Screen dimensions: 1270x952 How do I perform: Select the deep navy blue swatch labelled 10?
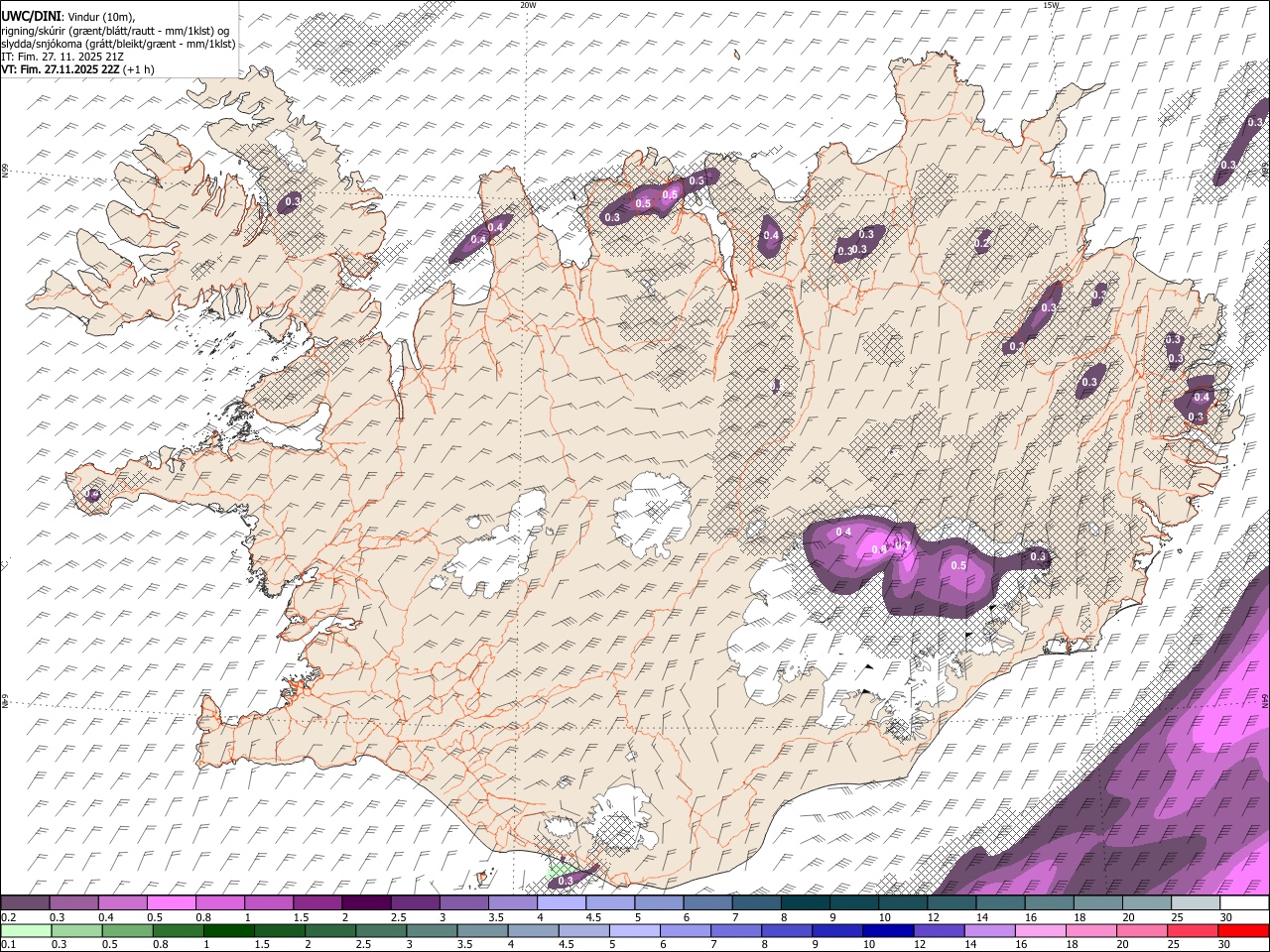click(888, 930)
